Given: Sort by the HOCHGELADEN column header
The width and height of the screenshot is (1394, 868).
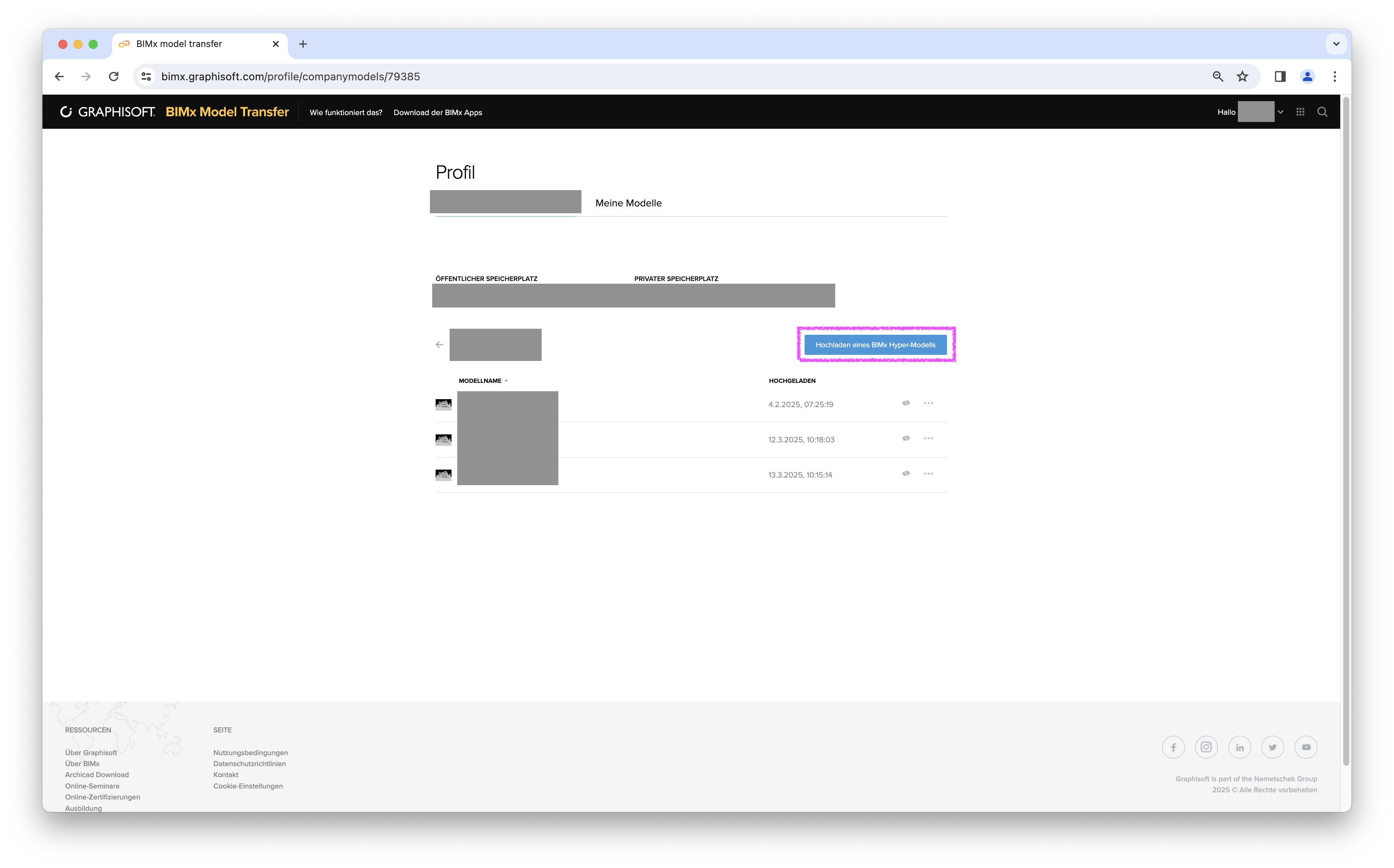Looking at the screenshot, I should (792, 381).
